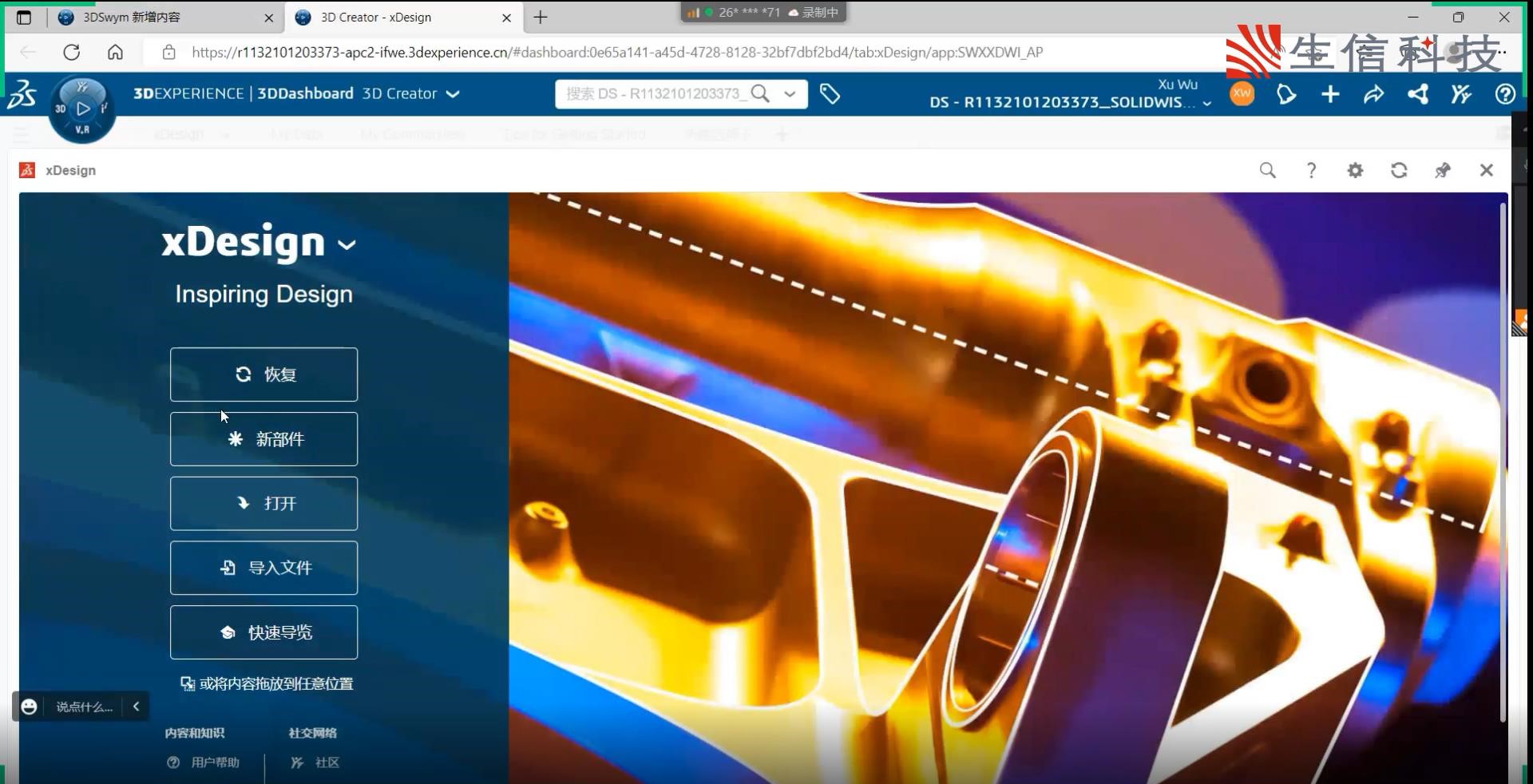This screenshot has height=784, width=1533.
Task: Click the Share arrow icon
Action: click(x=1373, y=95)
